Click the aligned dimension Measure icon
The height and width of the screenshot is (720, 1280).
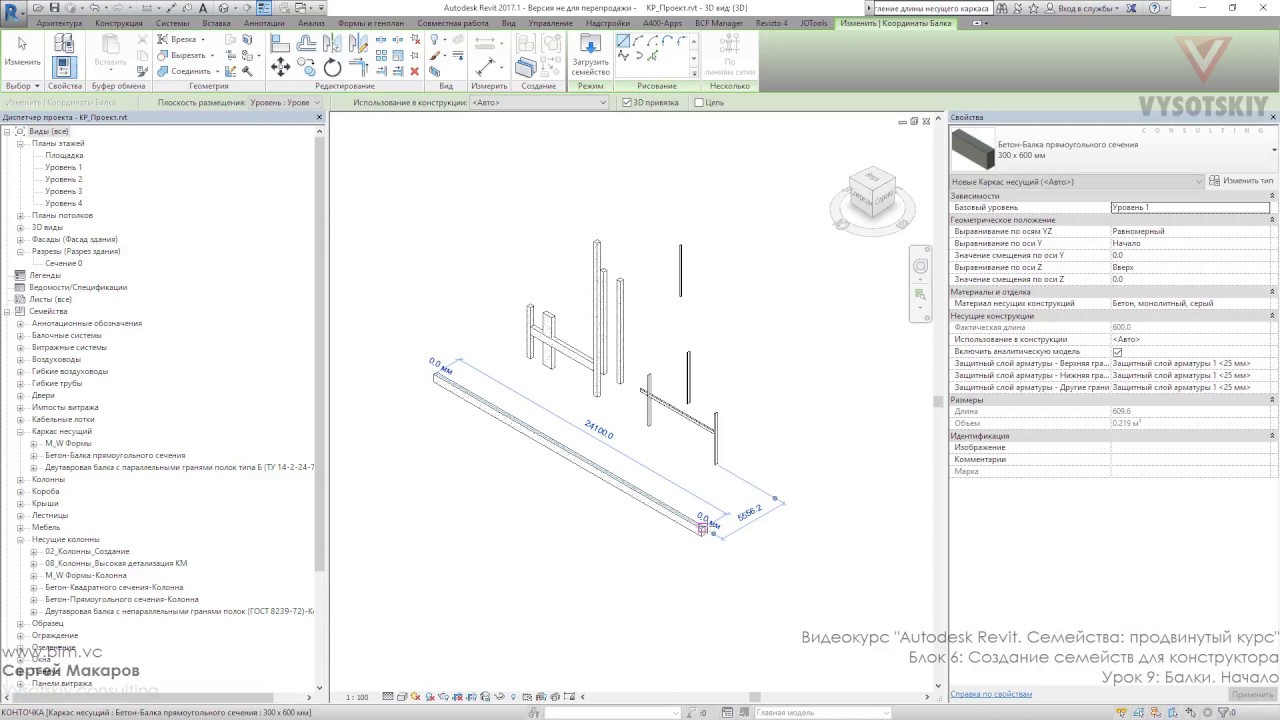point(486,66)
